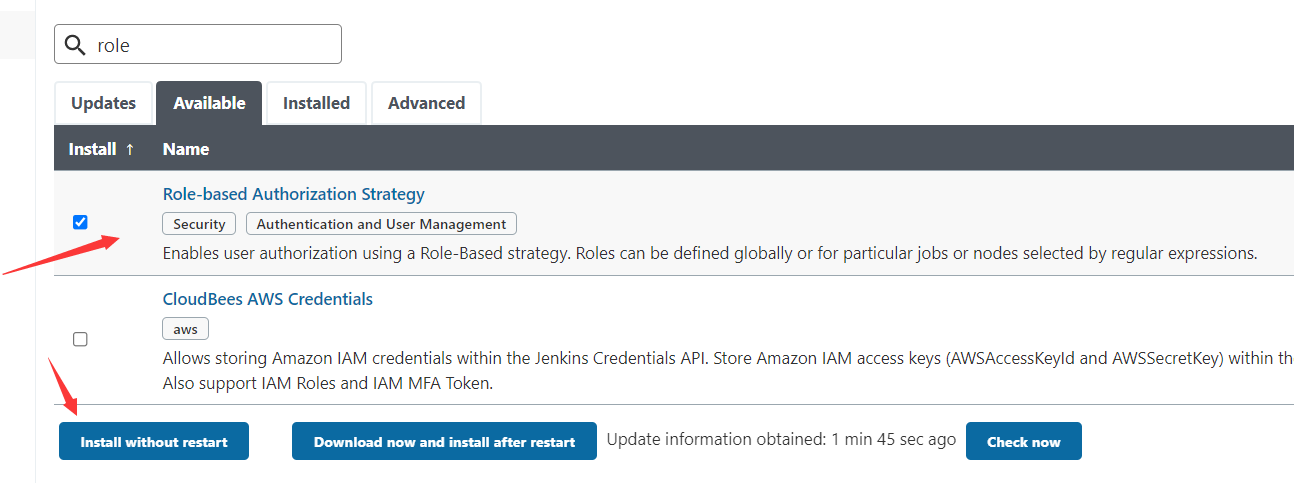Click the magnifier search icon
This screenshot has width=1294, height=483.
click(x=75, y=45)
